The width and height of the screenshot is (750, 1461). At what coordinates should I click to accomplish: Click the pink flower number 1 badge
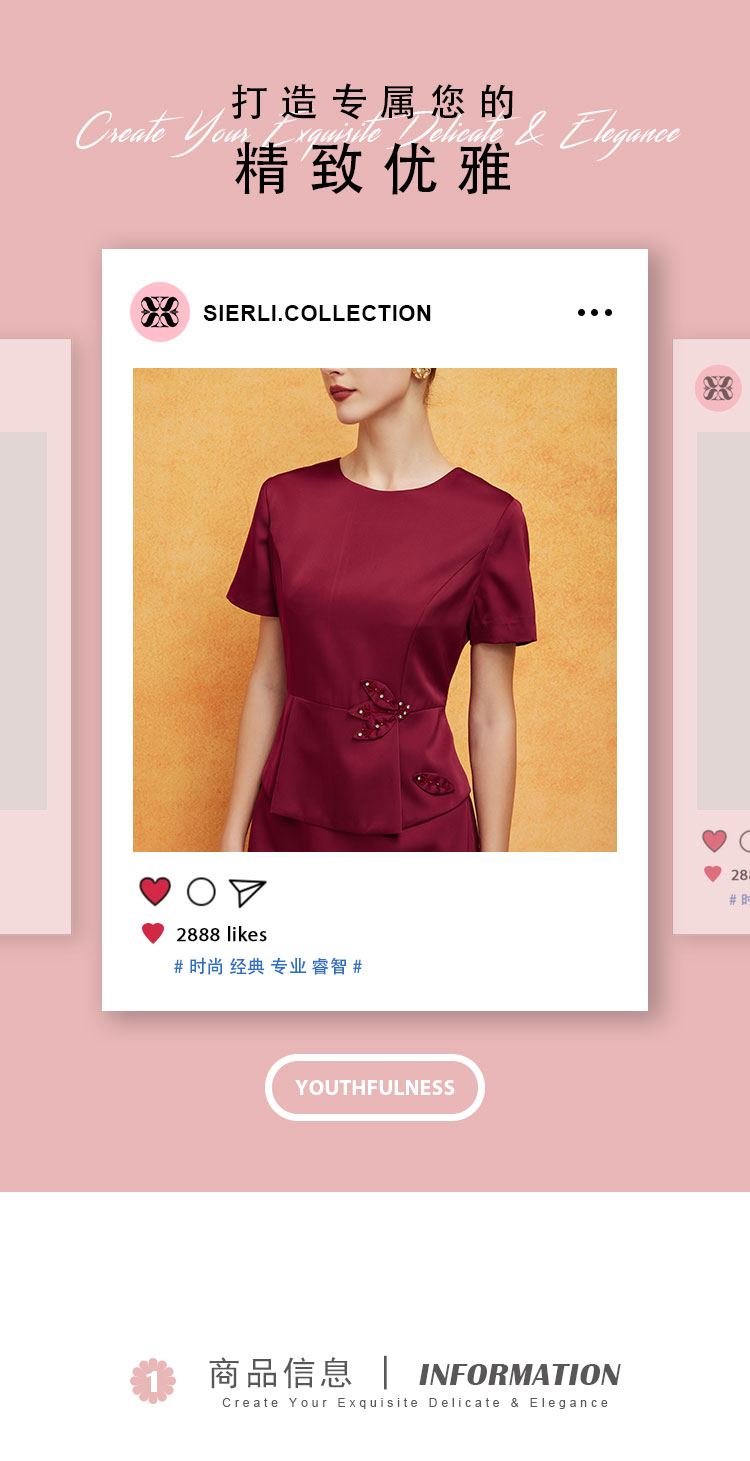(x=153, y=1380)
